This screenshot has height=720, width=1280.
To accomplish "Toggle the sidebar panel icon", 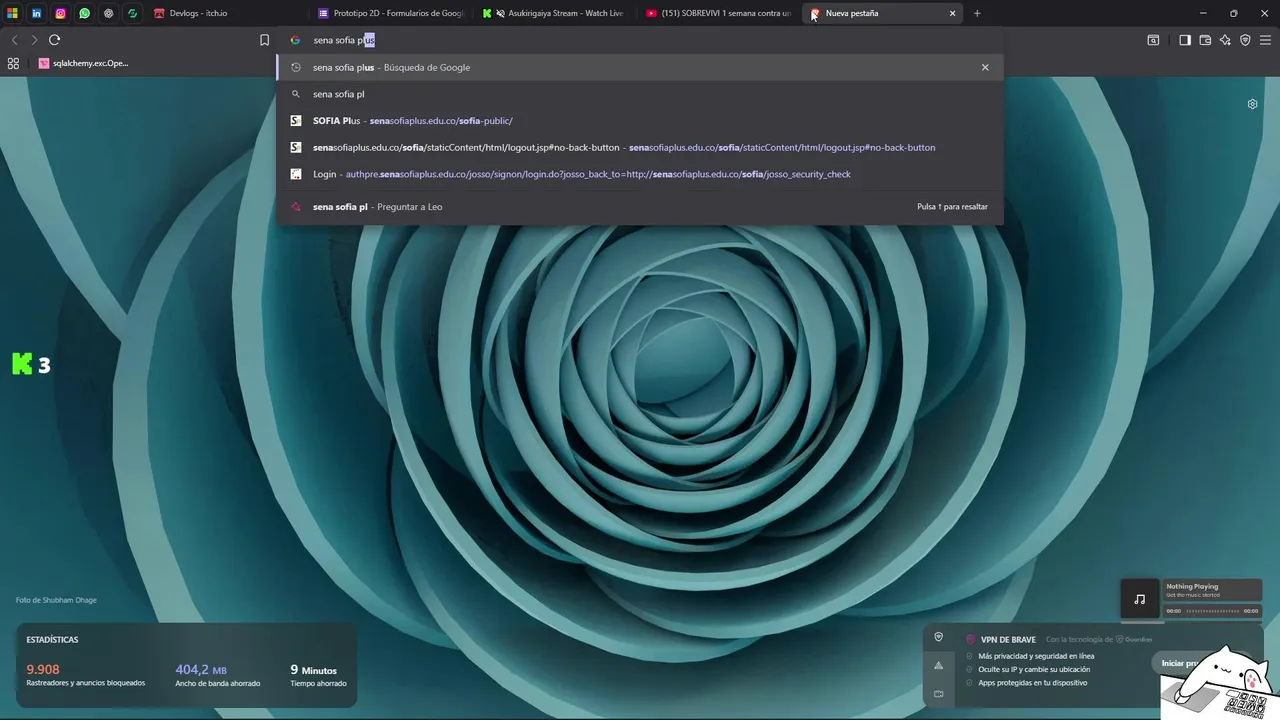I will click(x=1185, y=40).
